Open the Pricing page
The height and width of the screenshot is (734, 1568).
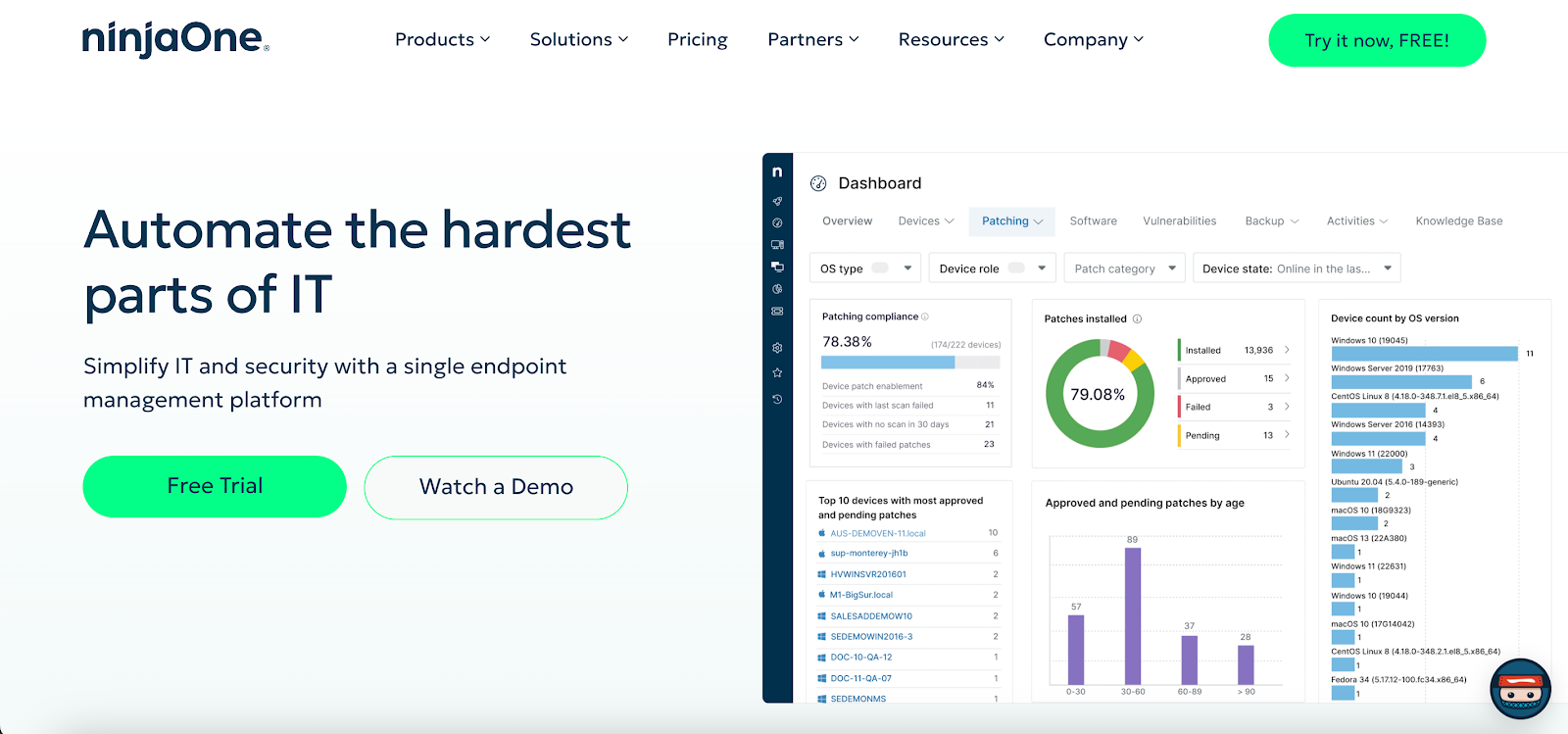click(x=698, y=39)
